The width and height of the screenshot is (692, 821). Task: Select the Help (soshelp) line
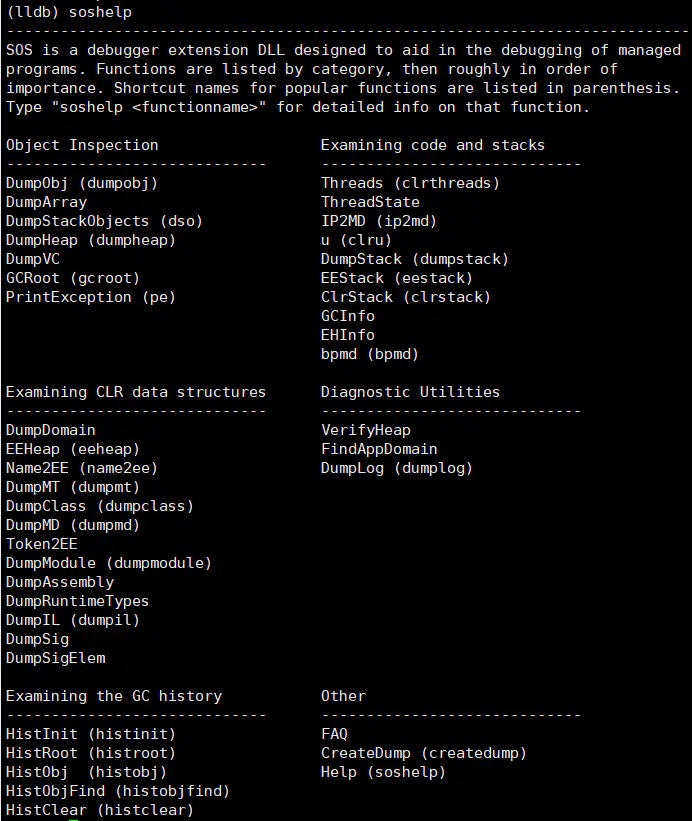click(x=383, y=772)
